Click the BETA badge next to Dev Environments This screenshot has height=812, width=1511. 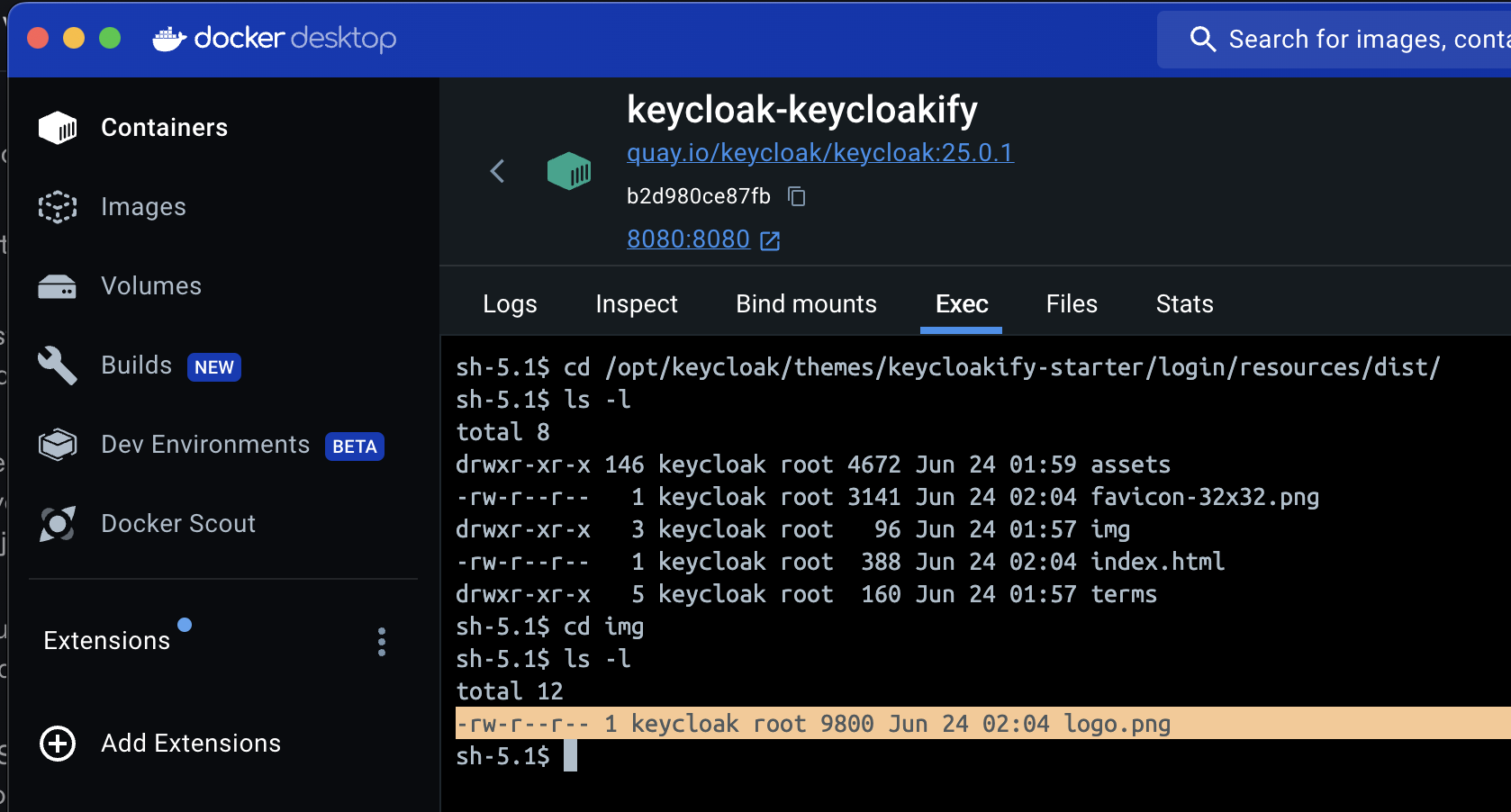tap(355, 447)
